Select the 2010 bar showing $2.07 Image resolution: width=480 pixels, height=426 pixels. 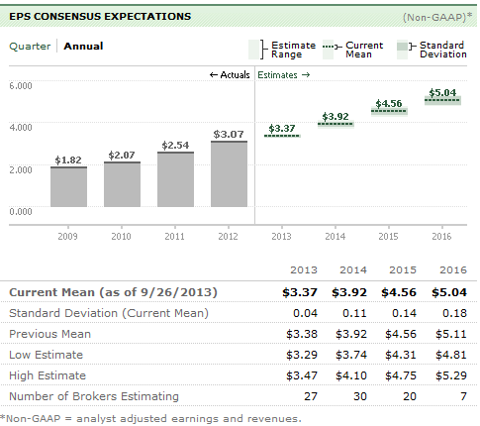[x=122, y=184]
